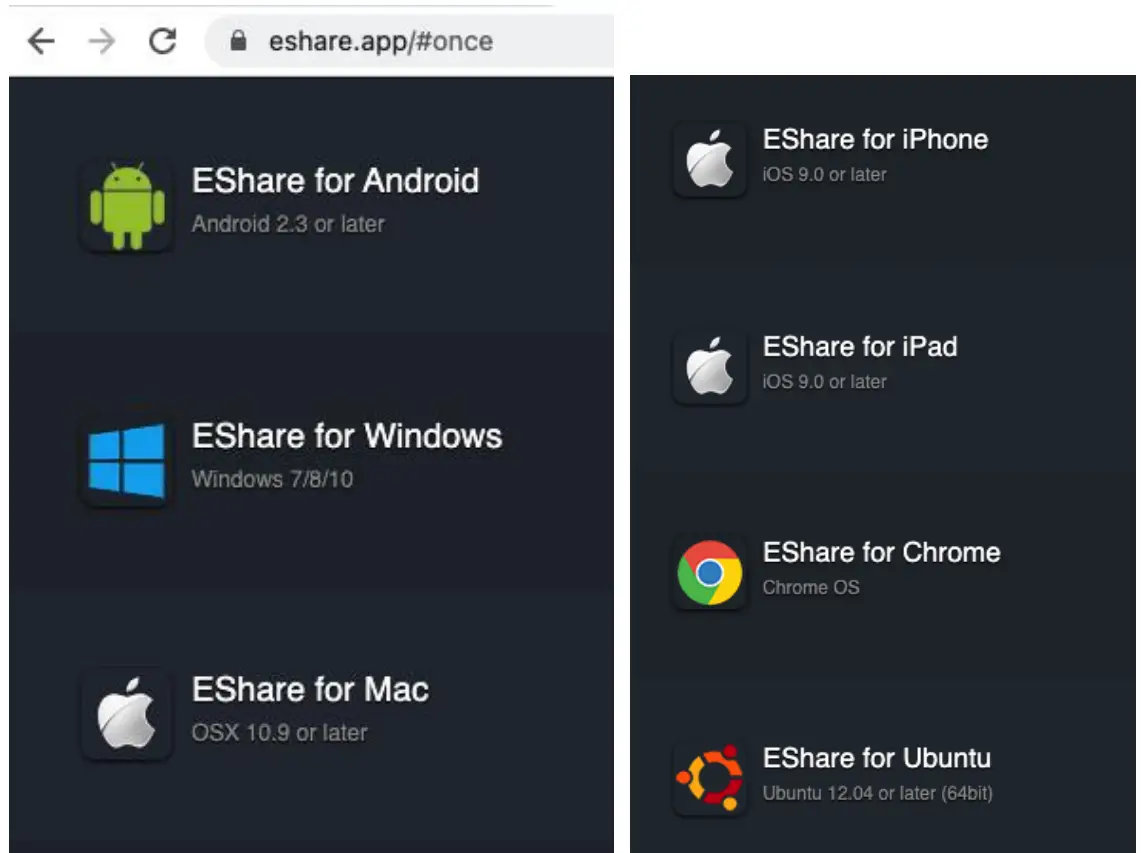Reload the page with the refresh icon
This screenshot has width=1144, height=853.
point(160,41)
